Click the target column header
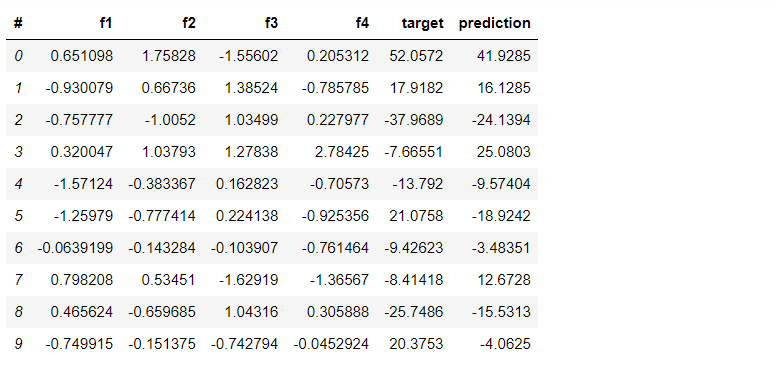This screenshot has width=779, height=368. tap(422, 23)
